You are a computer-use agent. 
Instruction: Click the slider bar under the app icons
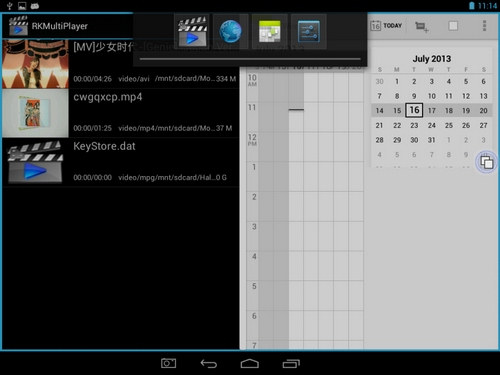pos(250,59)
